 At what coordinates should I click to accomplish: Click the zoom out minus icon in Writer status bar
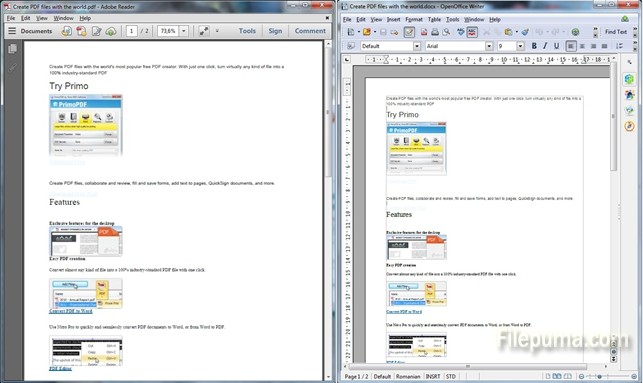click(581, 376)
